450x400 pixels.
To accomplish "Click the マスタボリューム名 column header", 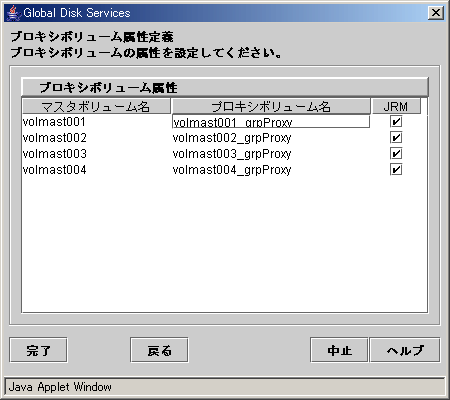I will click(96, 106).
